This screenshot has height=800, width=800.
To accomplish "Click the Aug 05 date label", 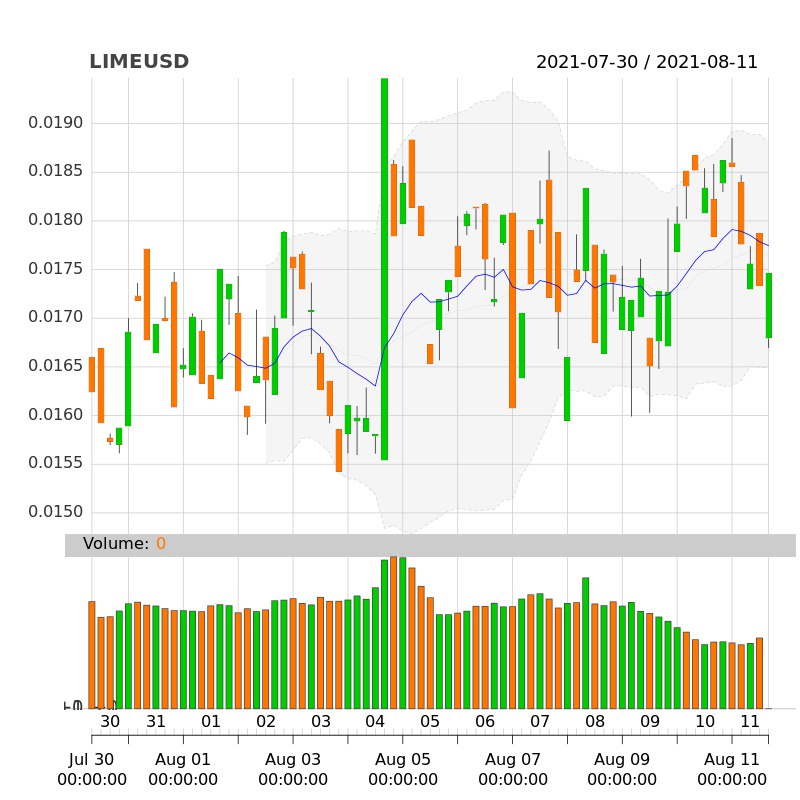I will 403,760.
